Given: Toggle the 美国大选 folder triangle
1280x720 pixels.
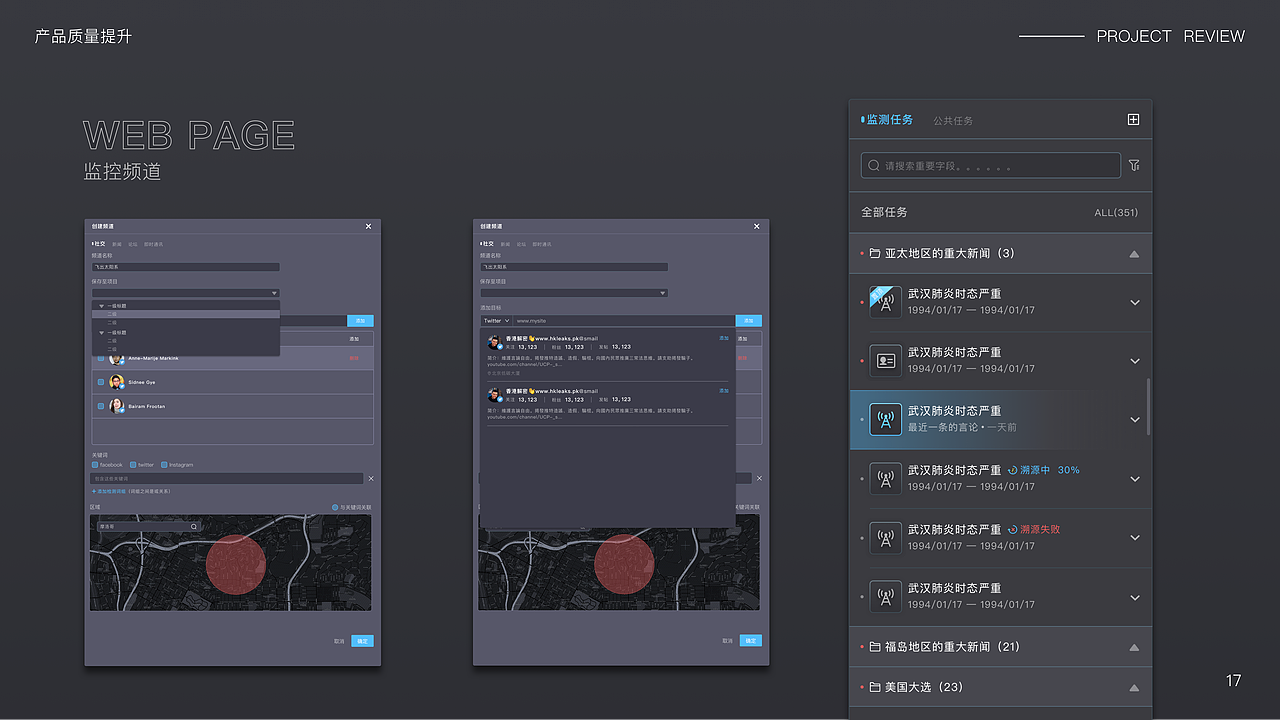Looking at the screenshot, I should (x=1134, y=688).
